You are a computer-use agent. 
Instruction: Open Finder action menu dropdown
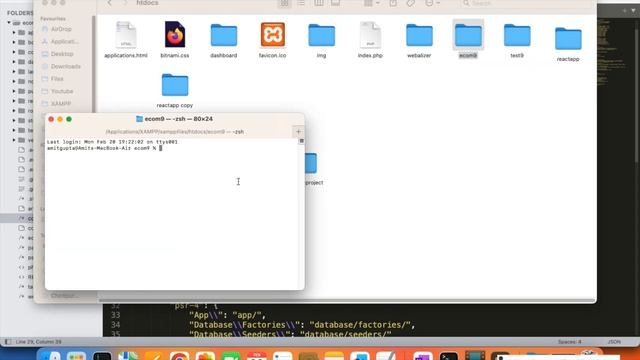pyautogui.click(x=432, y=3)
